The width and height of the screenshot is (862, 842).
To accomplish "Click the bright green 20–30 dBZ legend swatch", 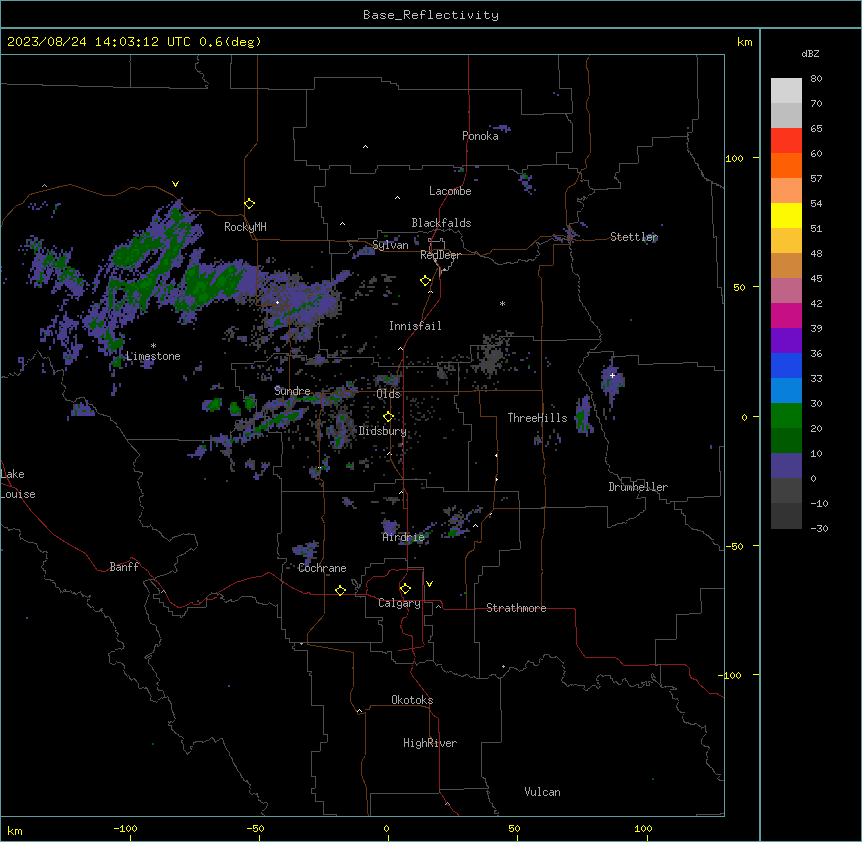I will point(786,416).
